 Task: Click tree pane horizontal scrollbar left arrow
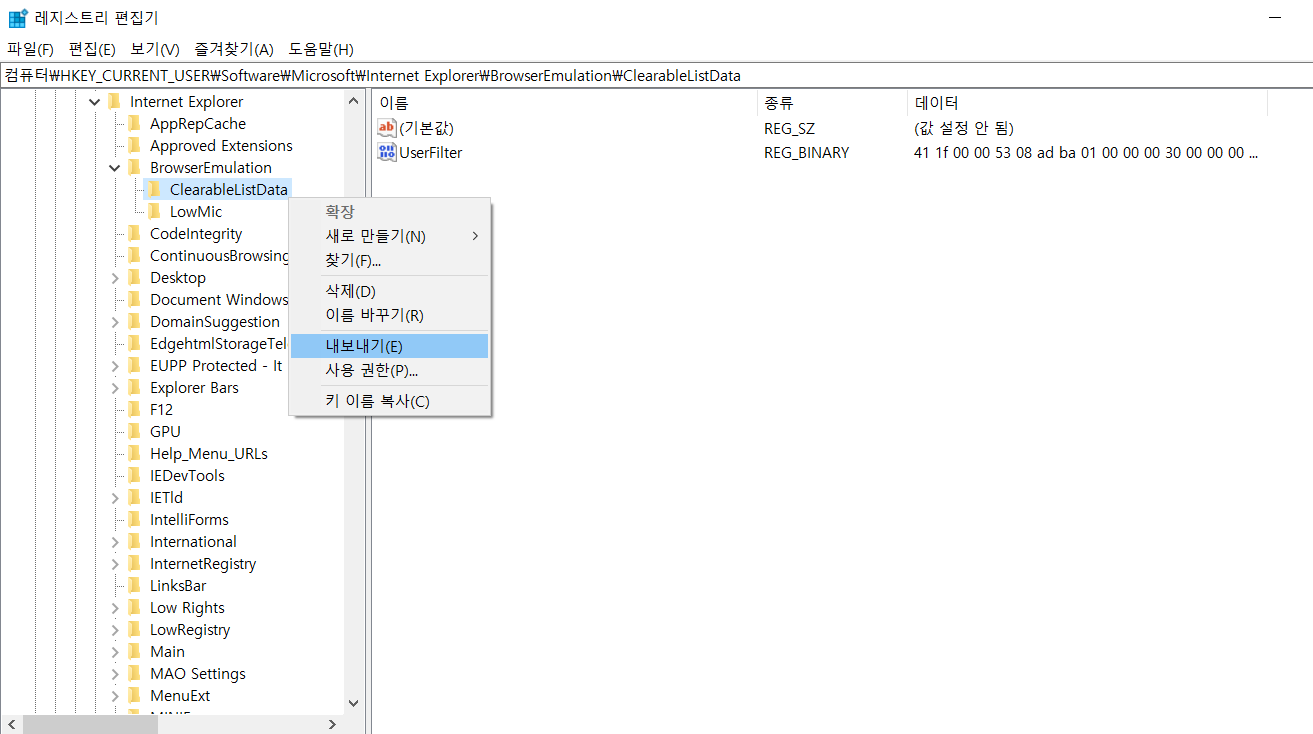tap(11, 724)
